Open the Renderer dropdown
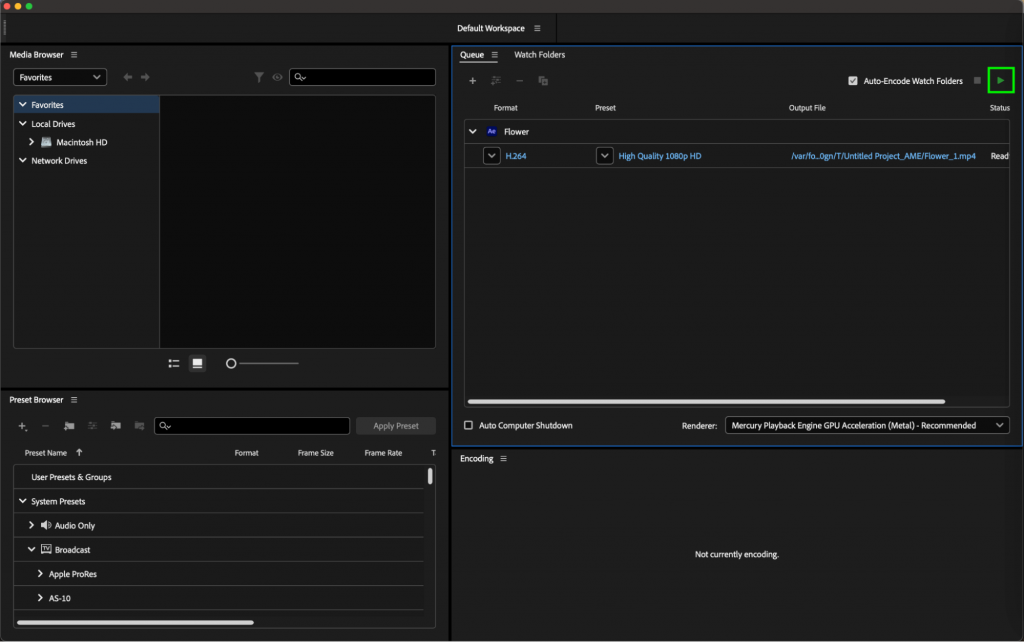 tap(866, 425)
